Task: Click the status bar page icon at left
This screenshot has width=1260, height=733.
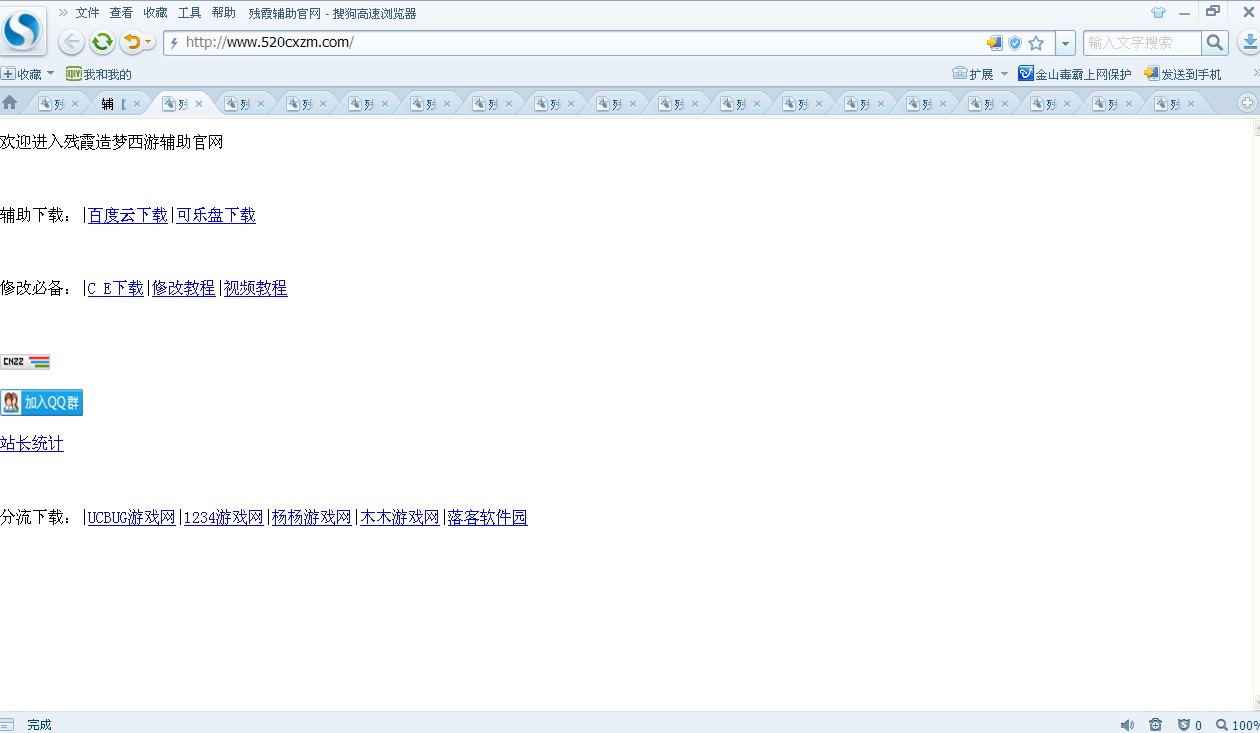Action: [x=7, y=724]
